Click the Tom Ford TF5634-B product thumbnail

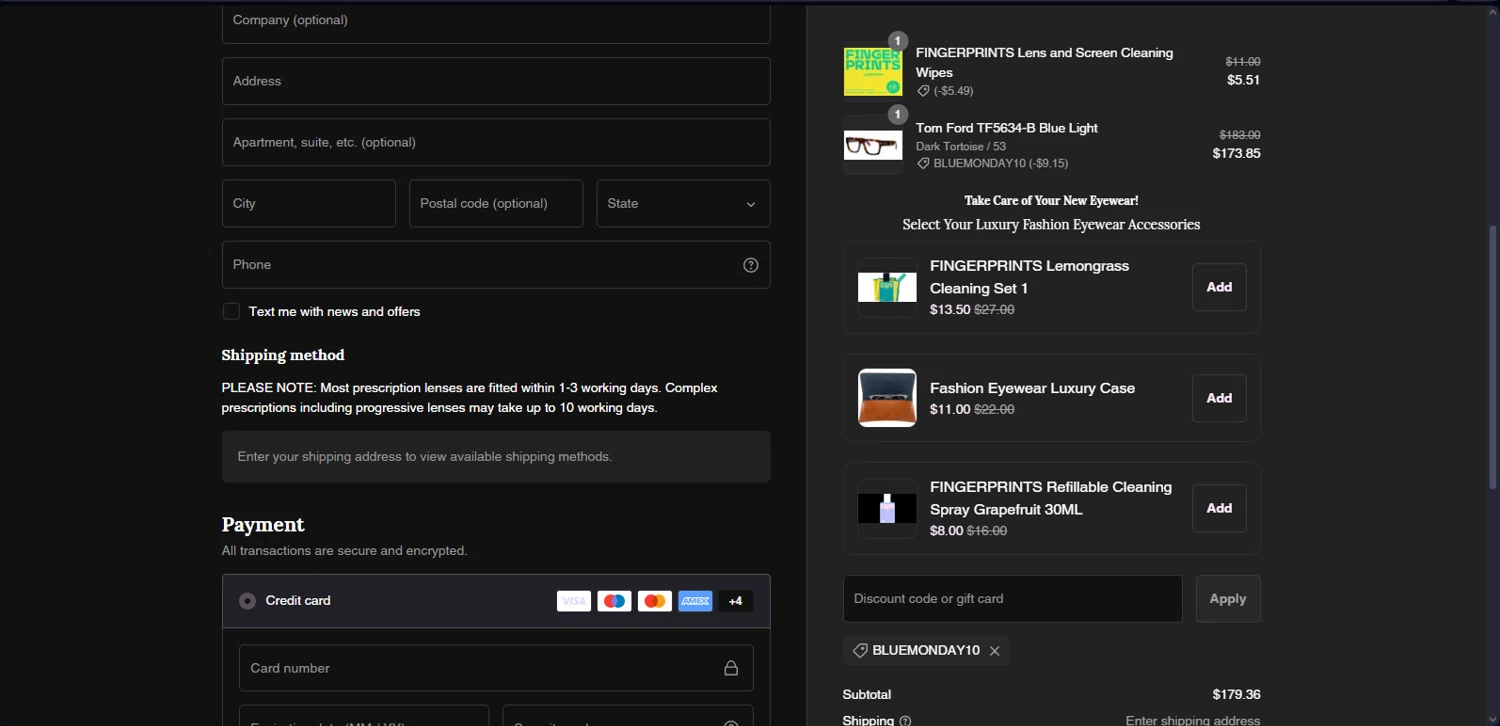click(873, 146)
